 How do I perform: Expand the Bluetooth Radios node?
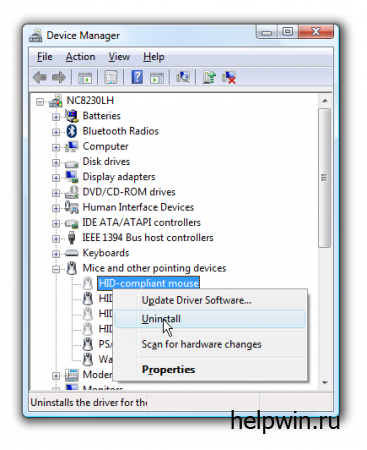(x=56, y=132)
